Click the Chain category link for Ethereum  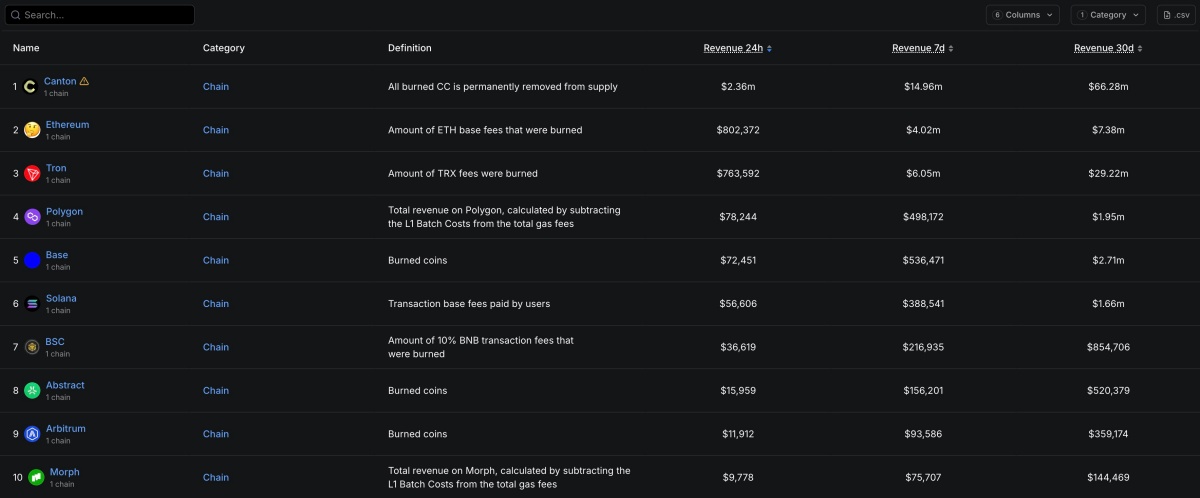pyautogui.click(x=216, y=130)
